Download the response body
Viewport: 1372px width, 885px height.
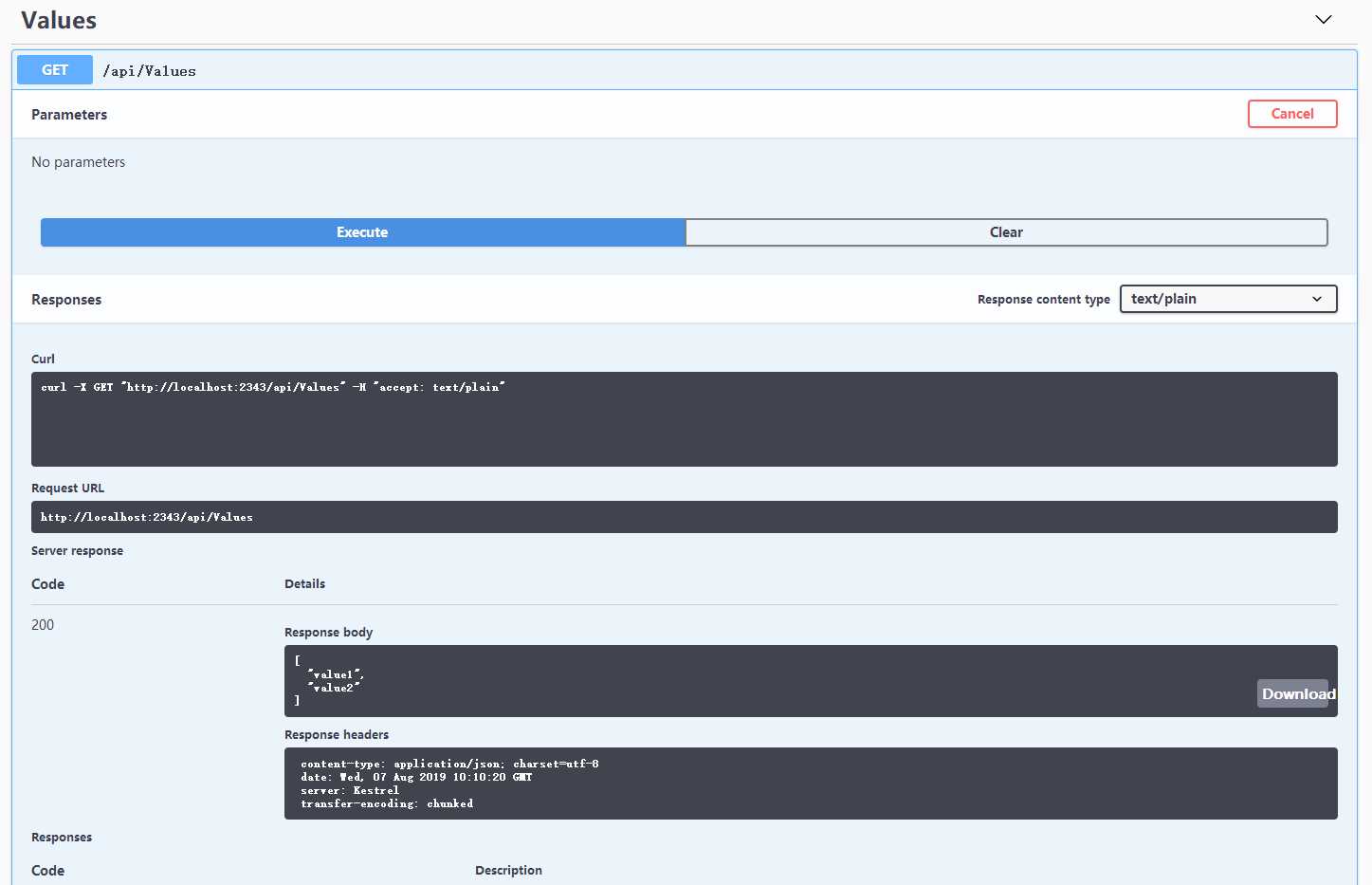(x=1298, y=693)
